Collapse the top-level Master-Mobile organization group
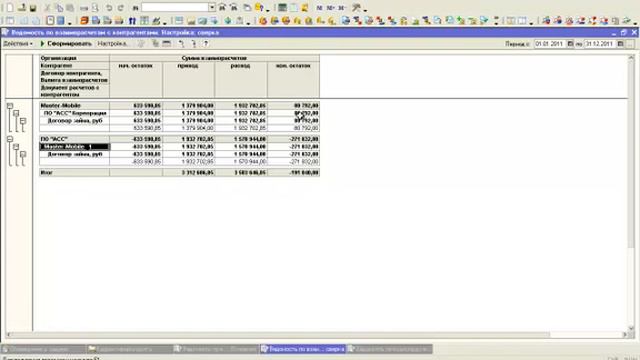Image resolution: width=640 pixels, height=360 pixels. coord(10,106)
